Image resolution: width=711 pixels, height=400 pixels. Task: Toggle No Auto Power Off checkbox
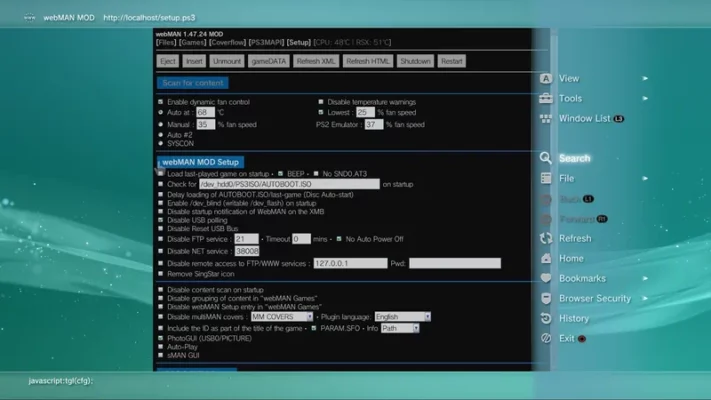click(339, 239)
